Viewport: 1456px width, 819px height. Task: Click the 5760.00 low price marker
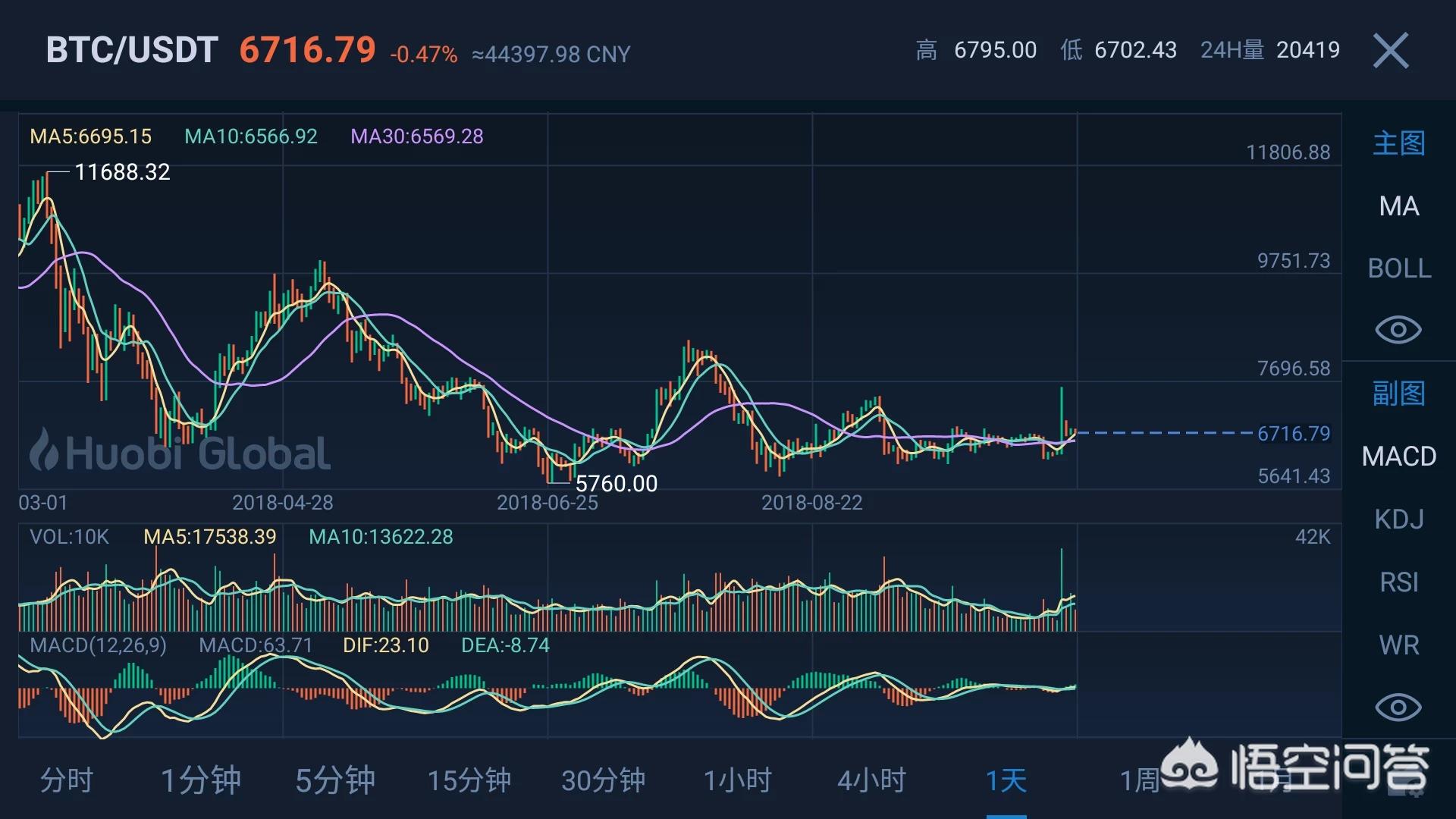(616, 484)
